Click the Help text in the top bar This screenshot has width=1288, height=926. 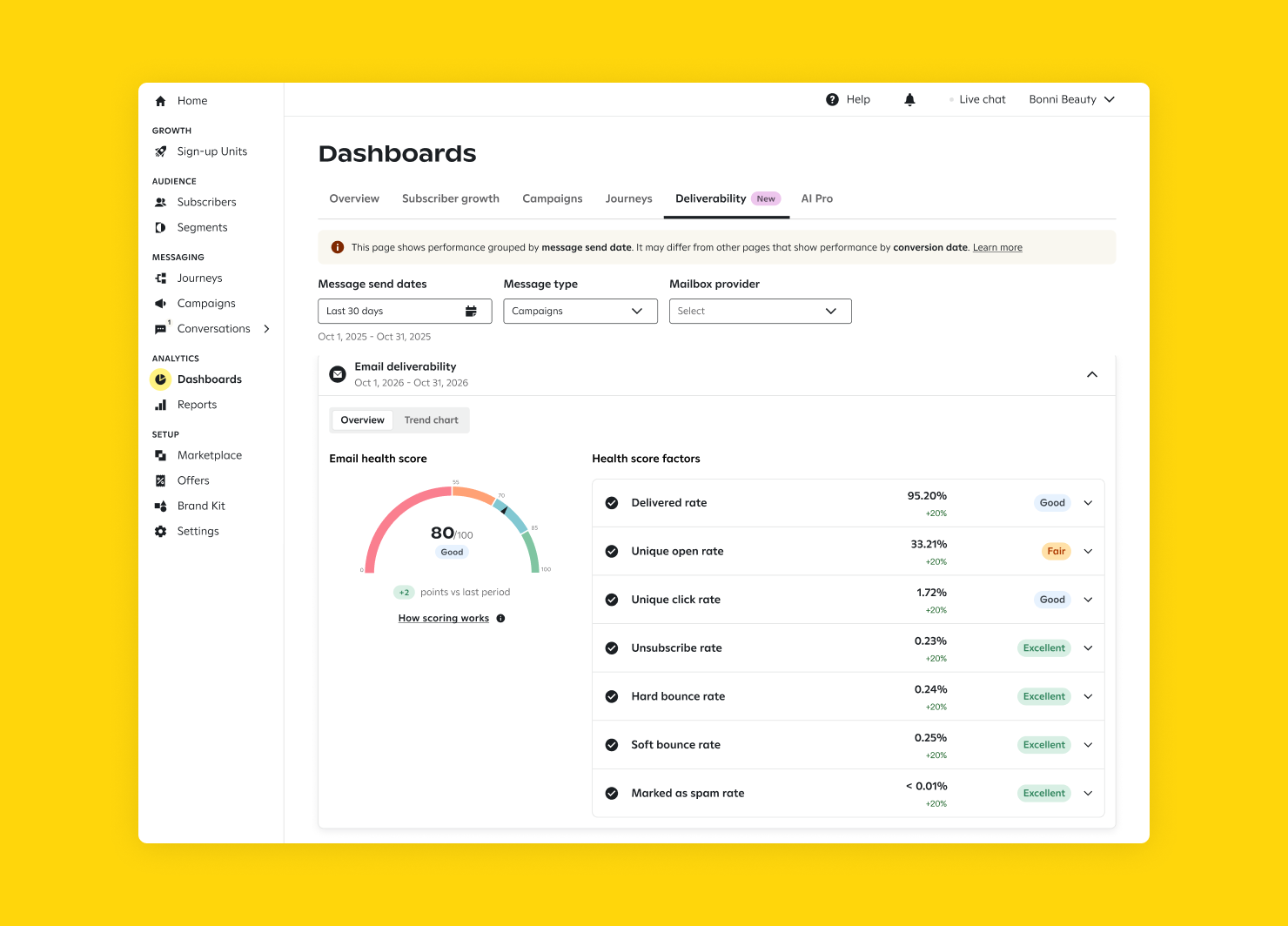tap(858, 99)
